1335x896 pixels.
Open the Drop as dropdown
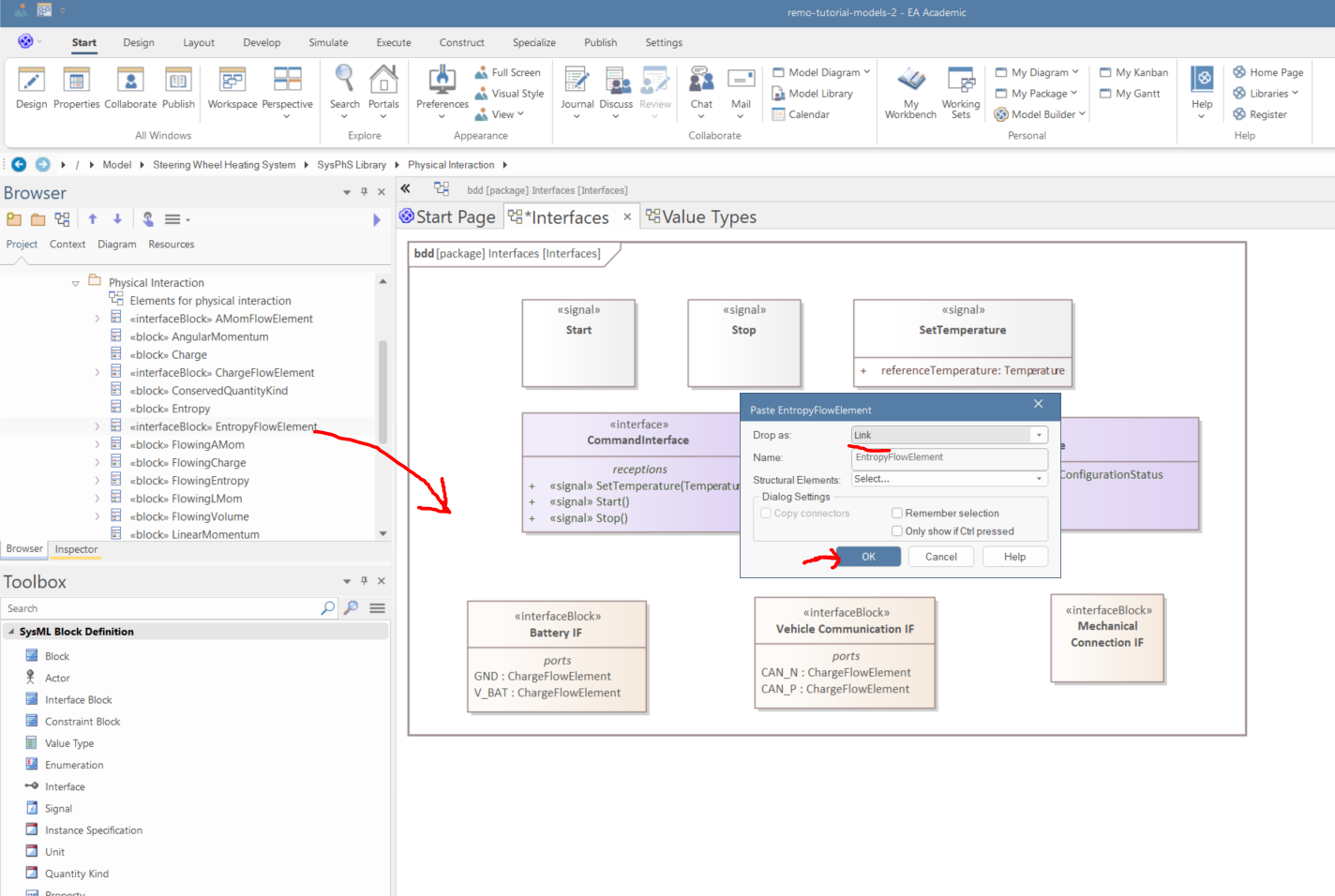(x=1039, y=435)
